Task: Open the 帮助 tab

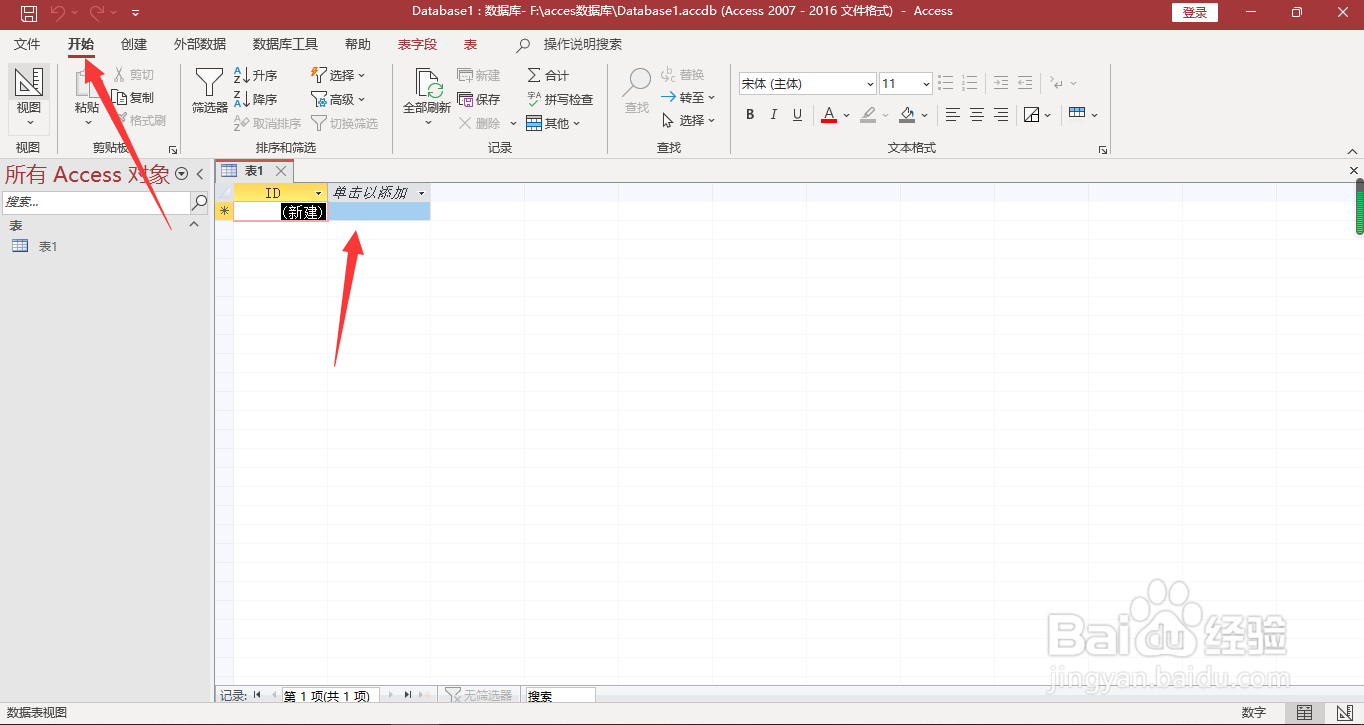Action: point(357,44)
